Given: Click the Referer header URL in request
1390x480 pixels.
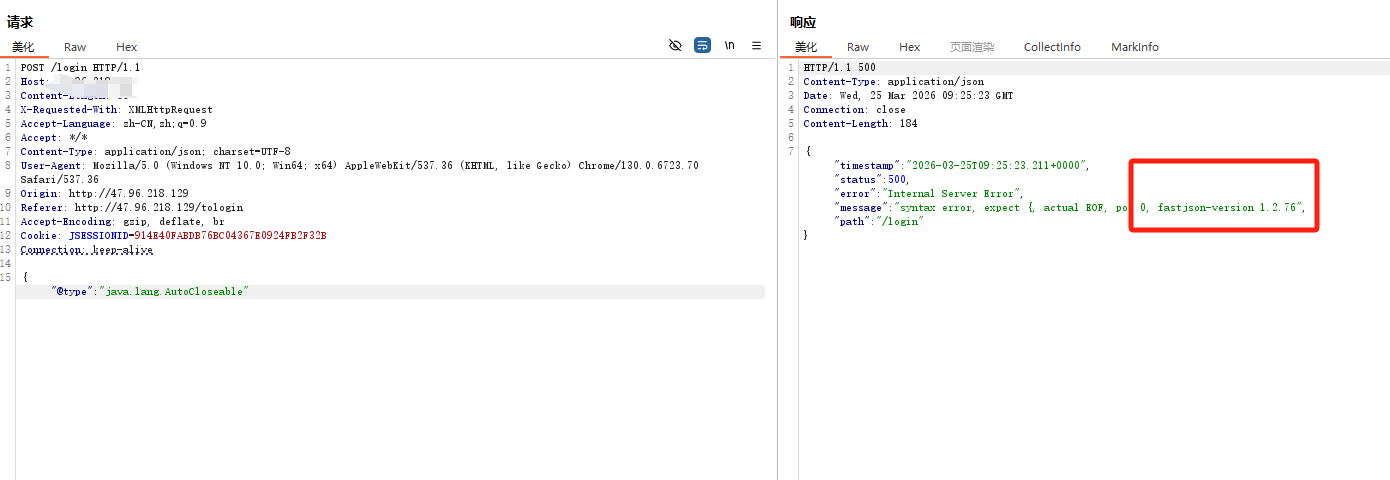Looking at the screenshot, I should tap(158, 208).
